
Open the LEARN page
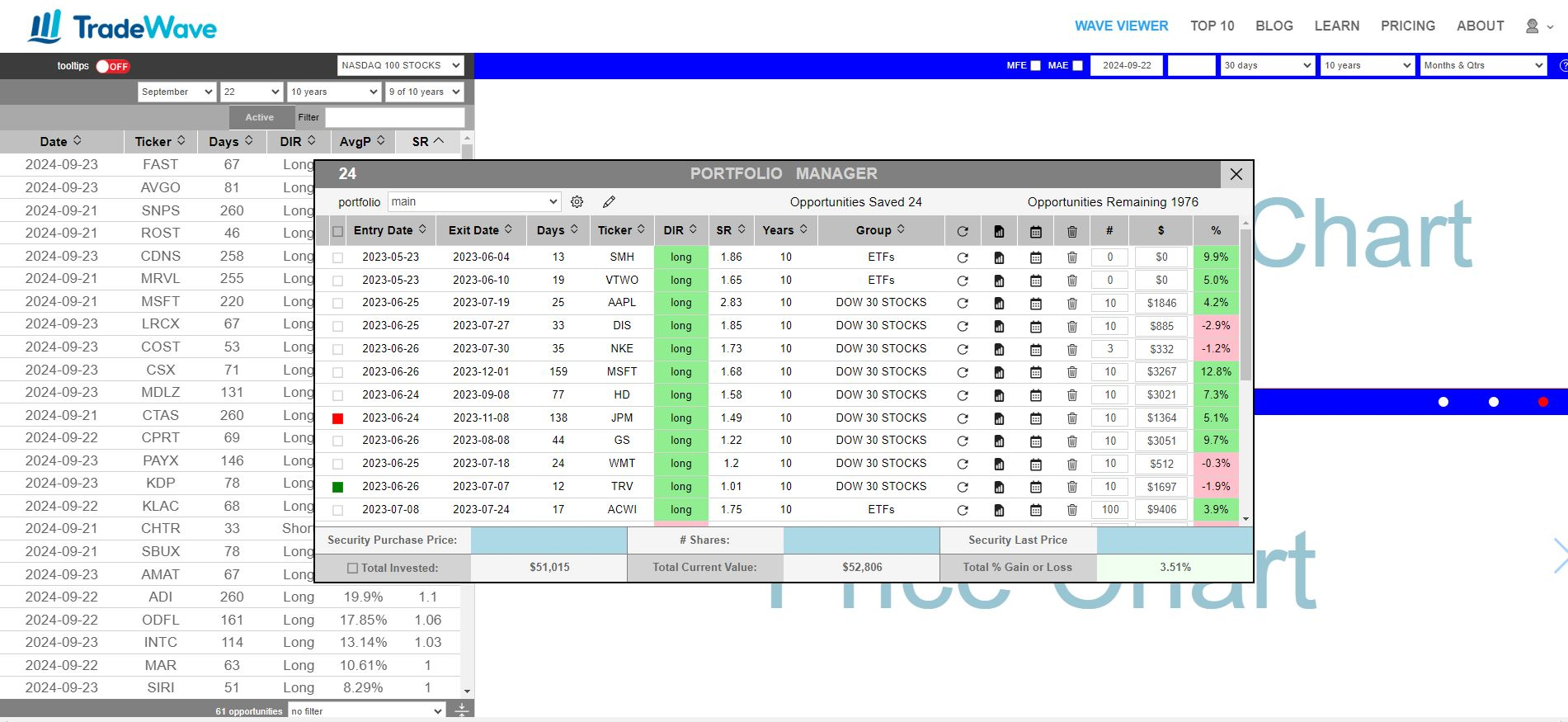click(1336, 26)
